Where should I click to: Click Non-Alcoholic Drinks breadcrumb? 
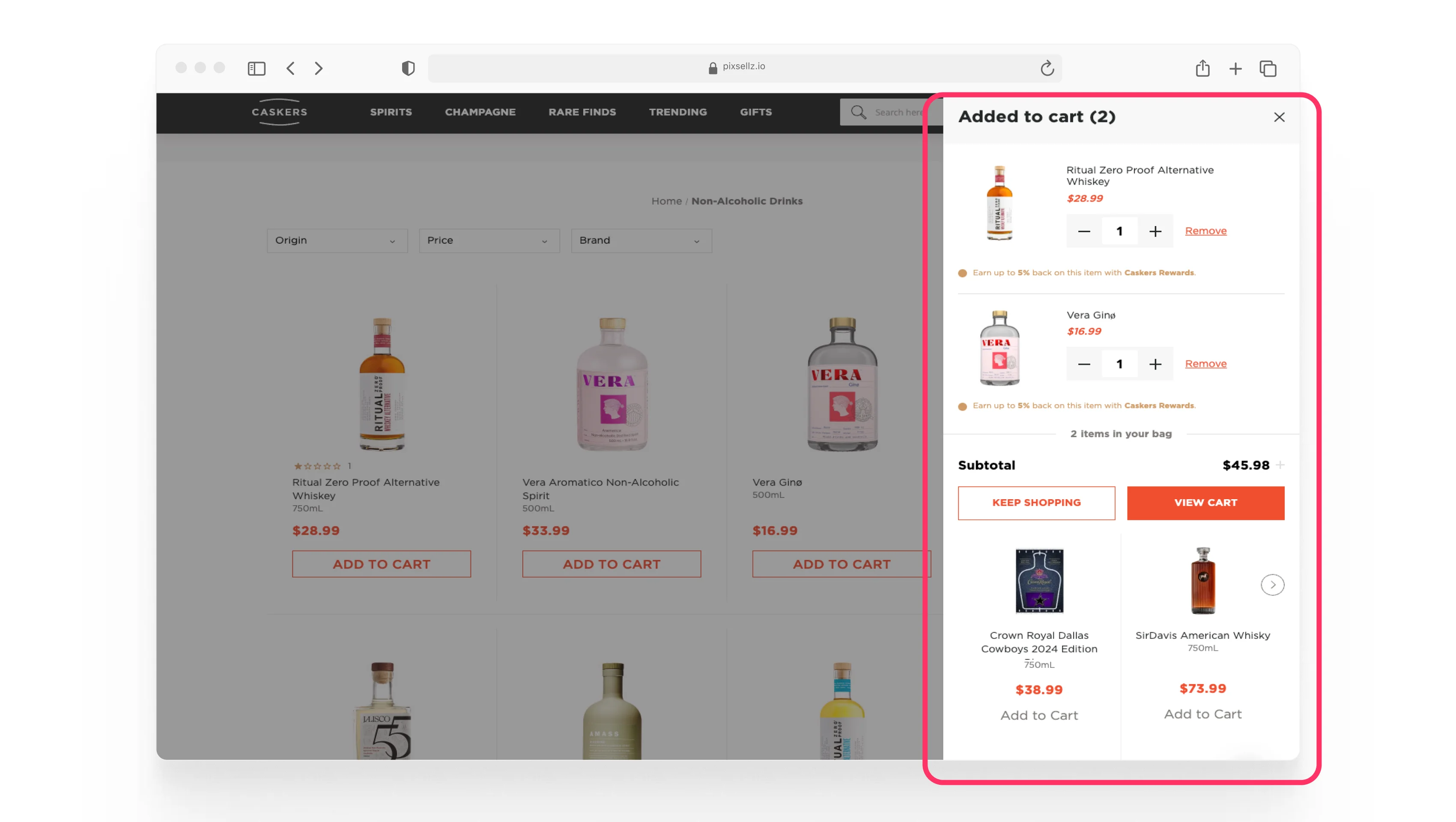[x=747, y=201]
